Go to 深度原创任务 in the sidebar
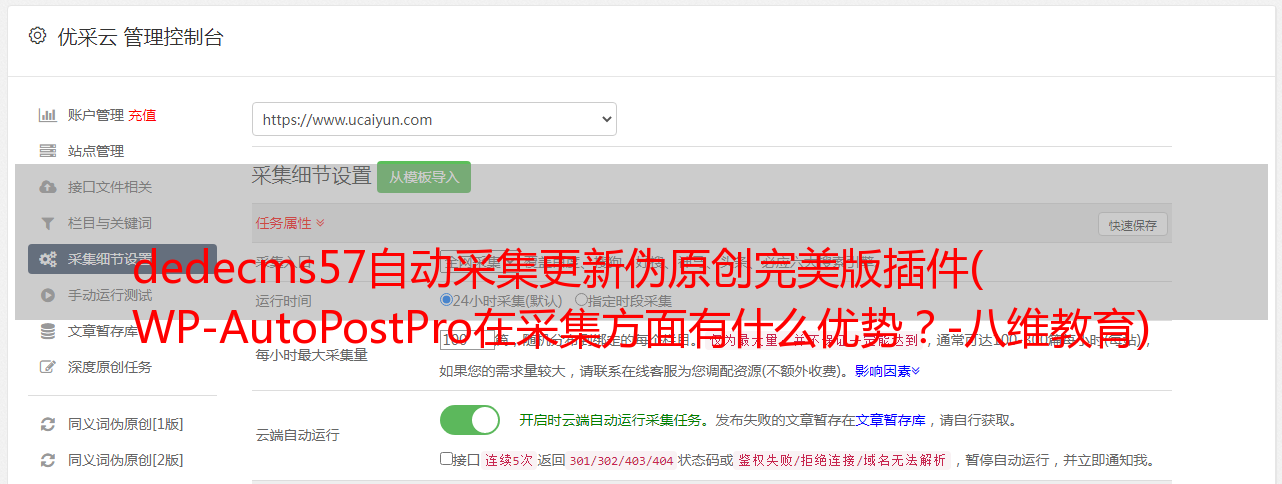1282x484 pixels. pos(110,367)
